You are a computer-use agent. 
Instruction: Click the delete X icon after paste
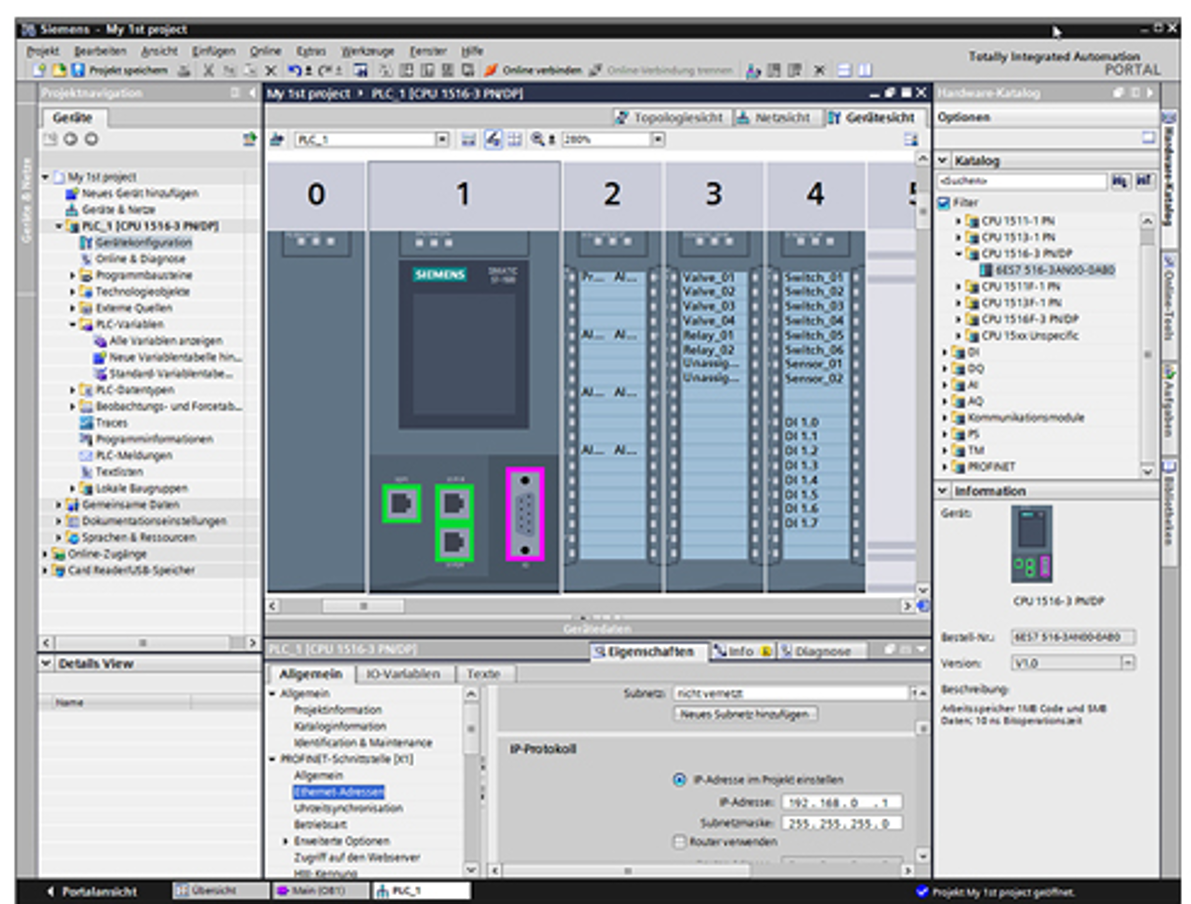point(270,71)
